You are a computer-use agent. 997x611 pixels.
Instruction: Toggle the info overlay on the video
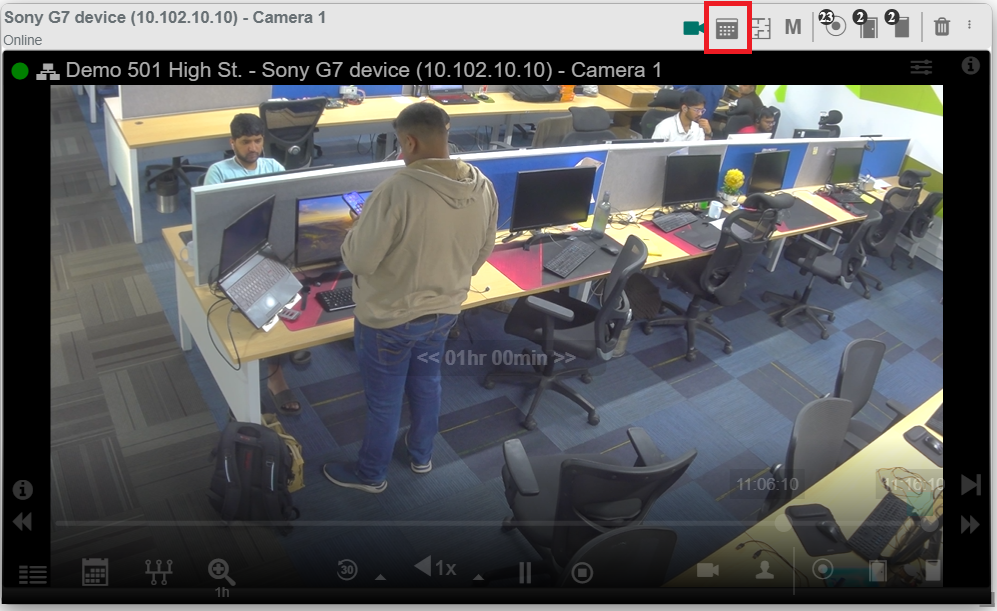[21, 489]
